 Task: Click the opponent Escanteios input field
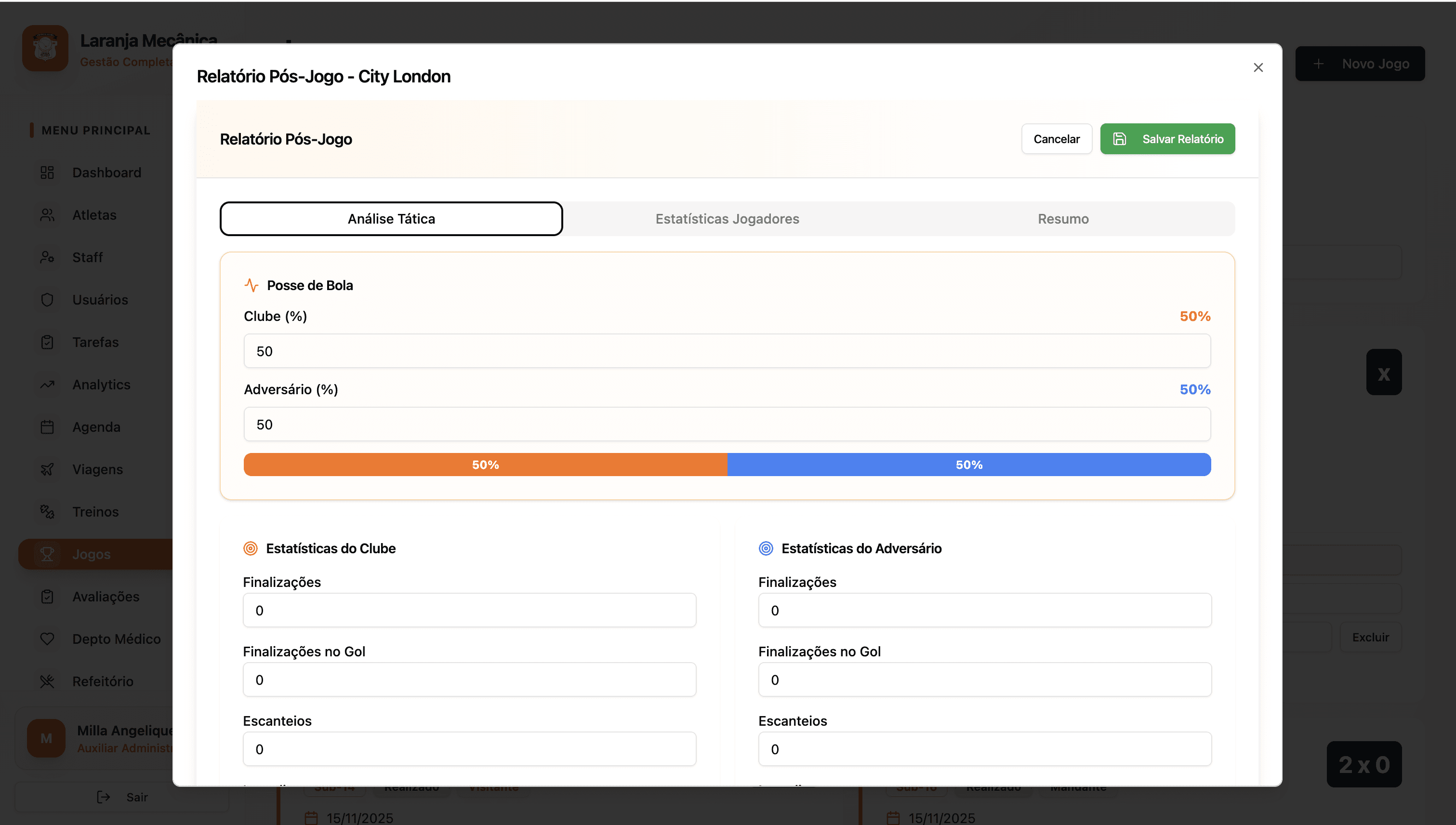point(985,749)
